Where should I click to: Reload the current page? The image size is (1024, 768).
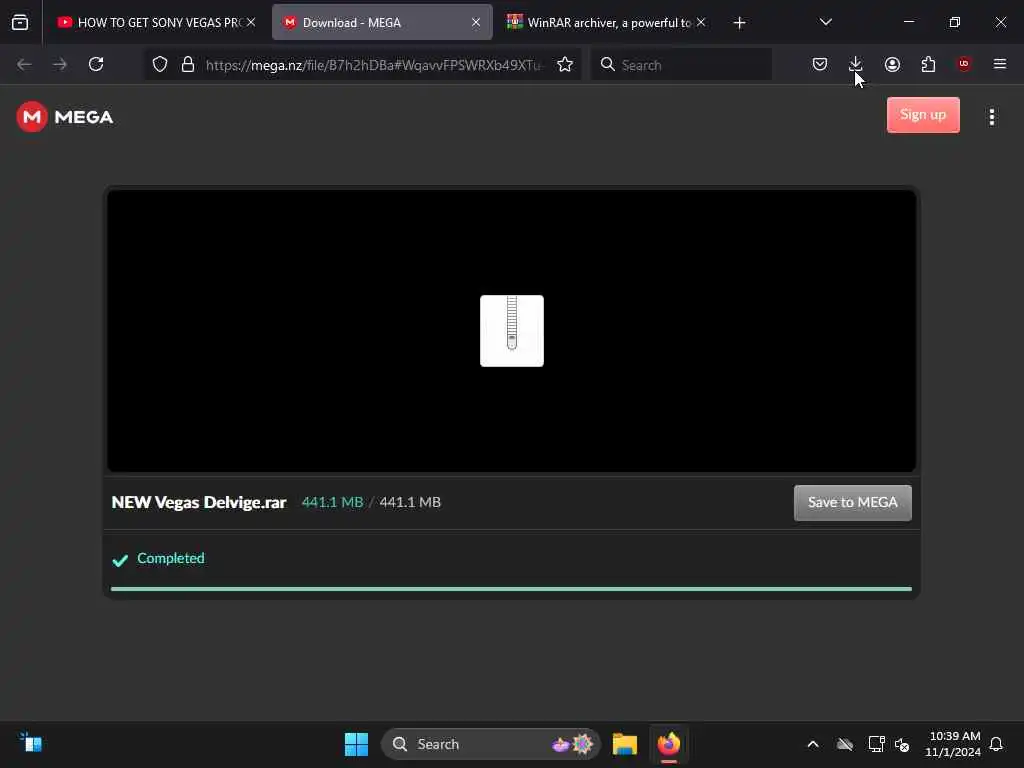point(96,64)
